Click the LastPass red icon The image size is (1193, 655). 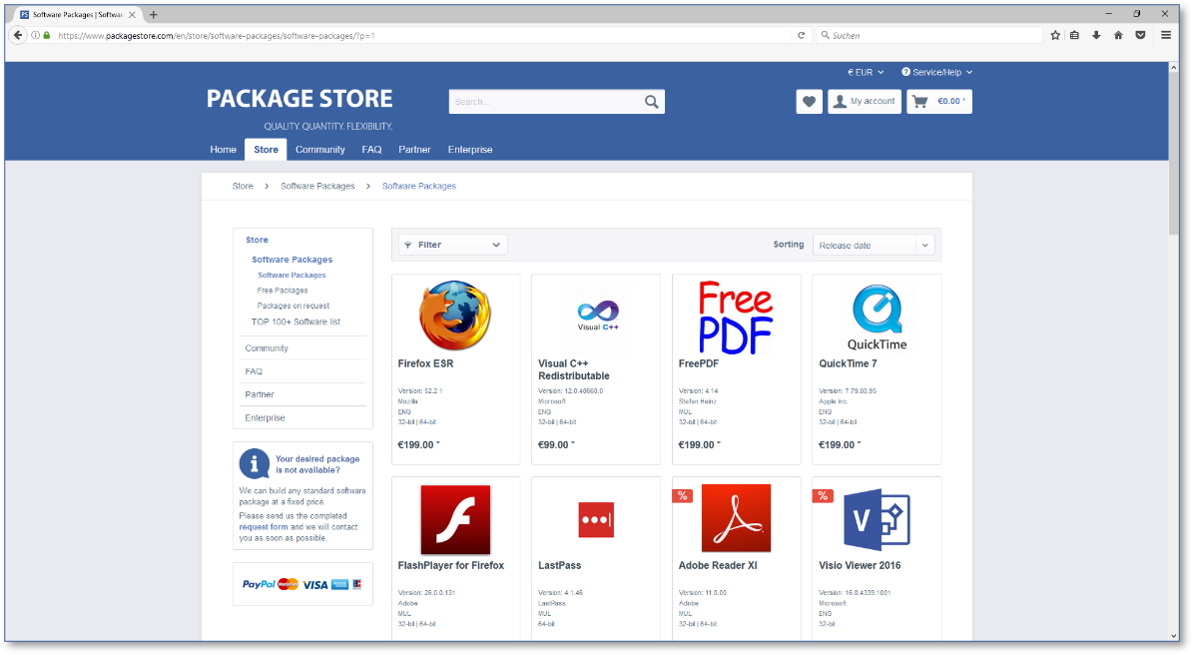(x=596, y=520)
